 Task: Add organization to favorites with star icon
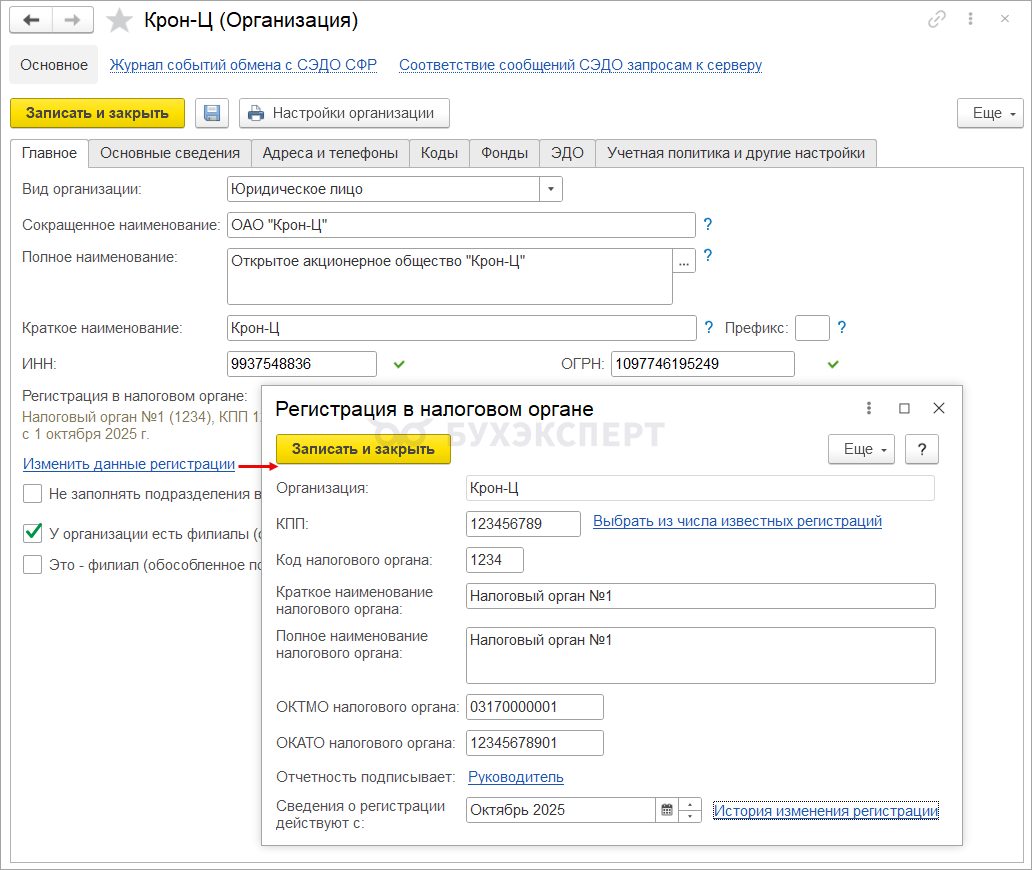pyautogui.click(x=119, y=21)
